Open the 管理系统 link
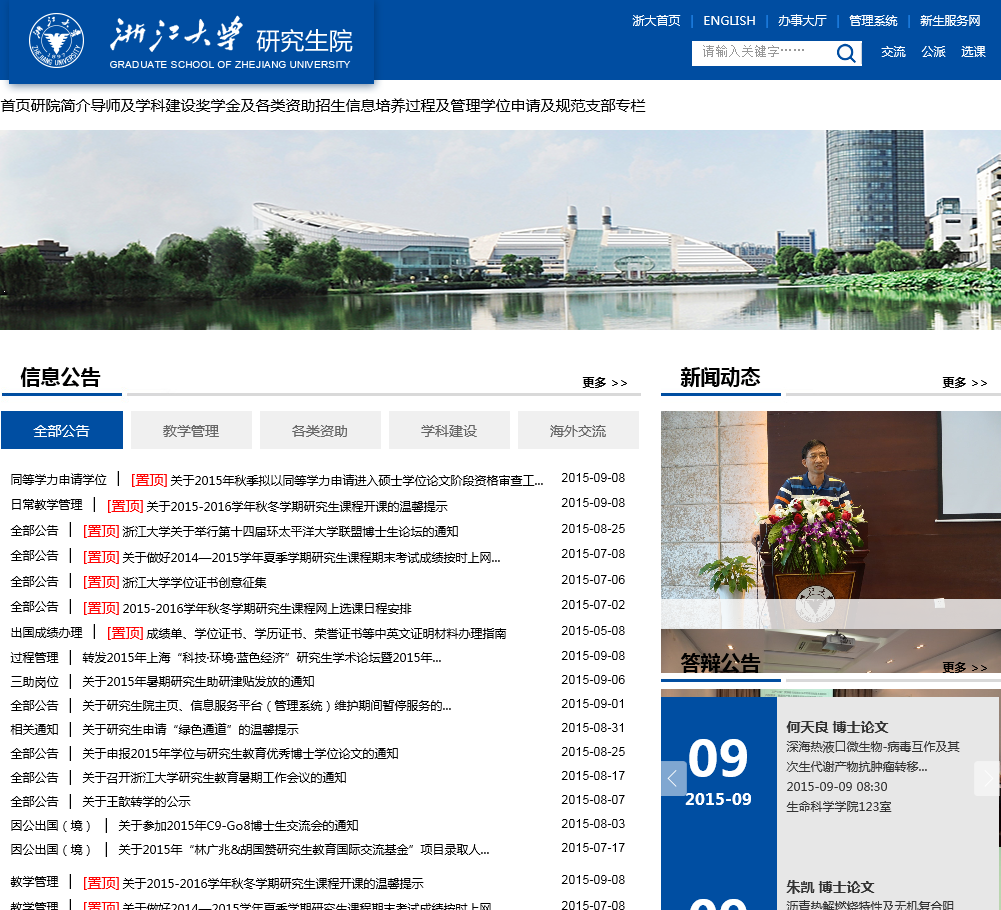 coord(873,20)
